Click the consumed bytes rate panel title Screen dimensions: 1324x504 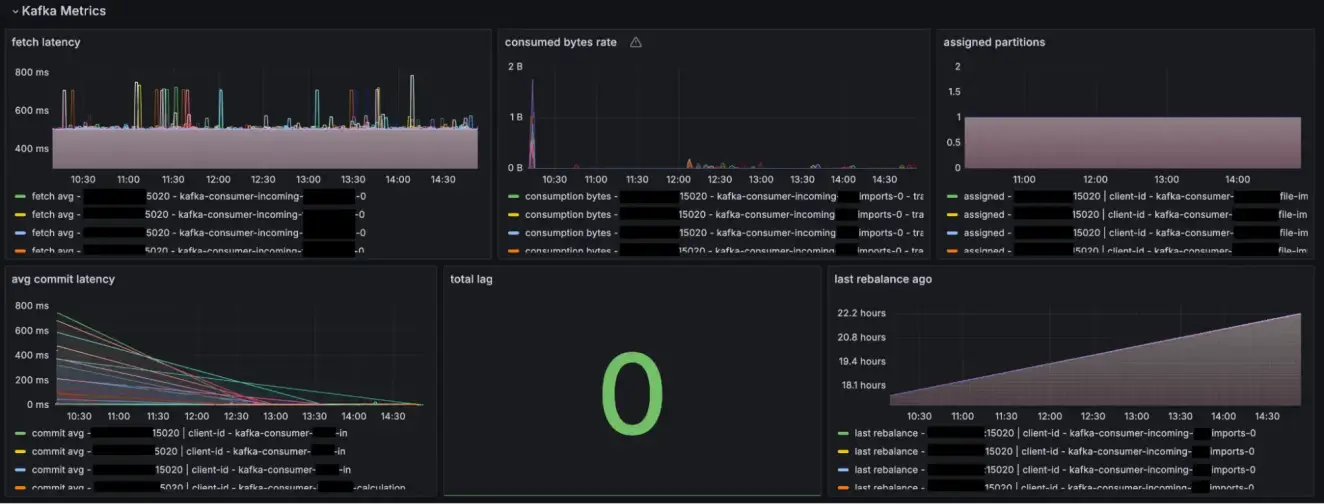click(561, 43)
